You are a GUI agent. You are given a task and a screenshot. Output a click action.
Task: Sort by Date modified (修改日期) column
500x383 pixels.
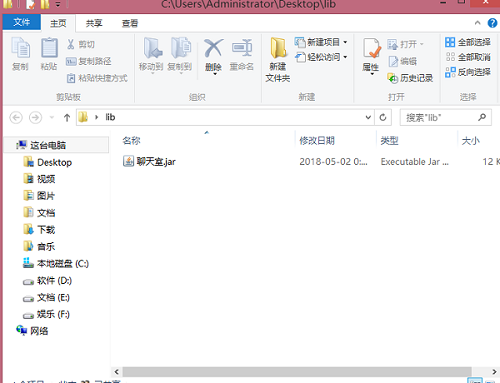[317, 141]
